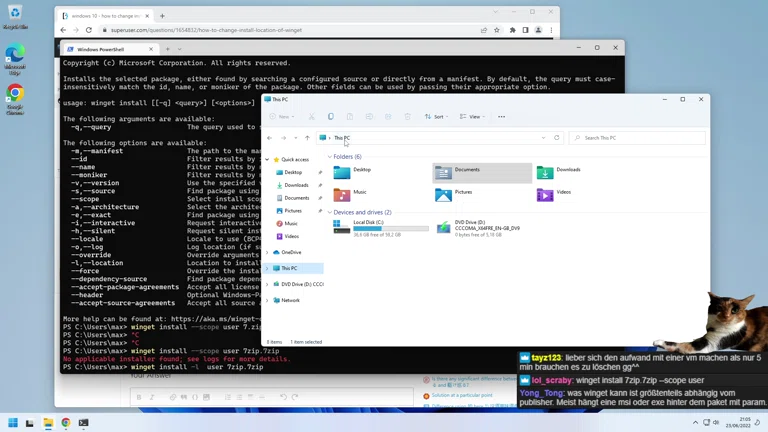Open Windows Start menu

click(13, 423)
